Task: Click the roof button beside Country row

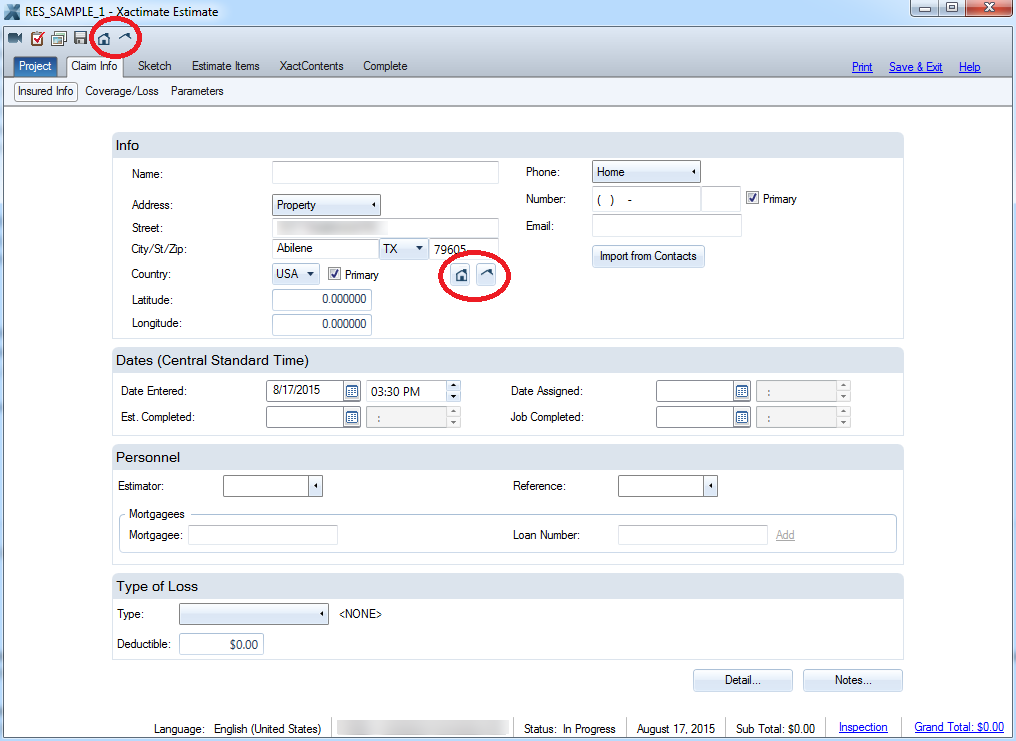Action: (487, 275)
